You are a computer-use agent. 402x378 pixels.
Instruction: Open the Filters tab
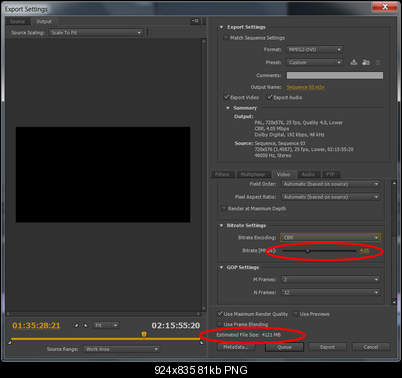click(x=222, y=174)
